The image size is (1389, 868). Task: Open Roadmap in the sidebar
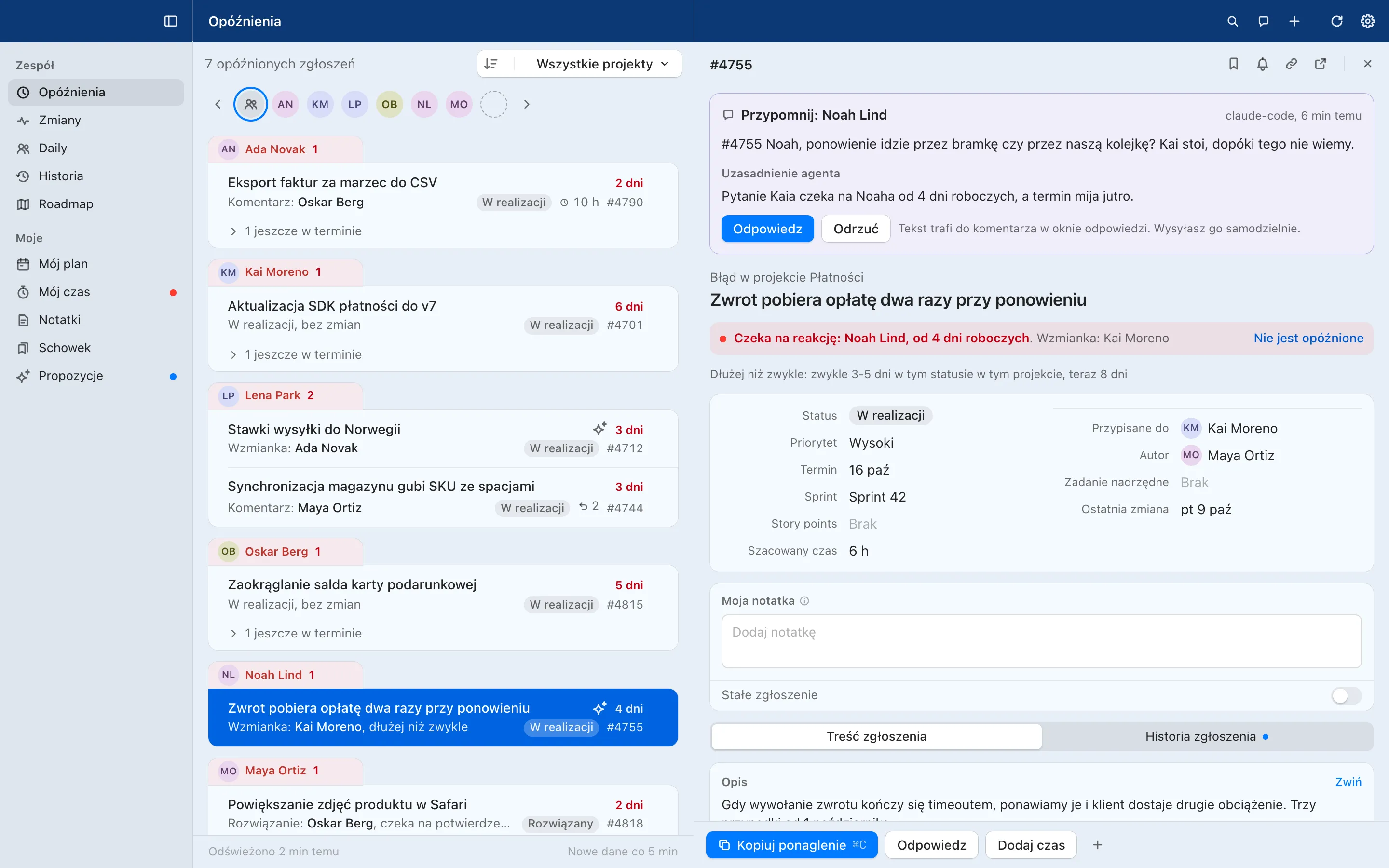[x=96, y=204]
